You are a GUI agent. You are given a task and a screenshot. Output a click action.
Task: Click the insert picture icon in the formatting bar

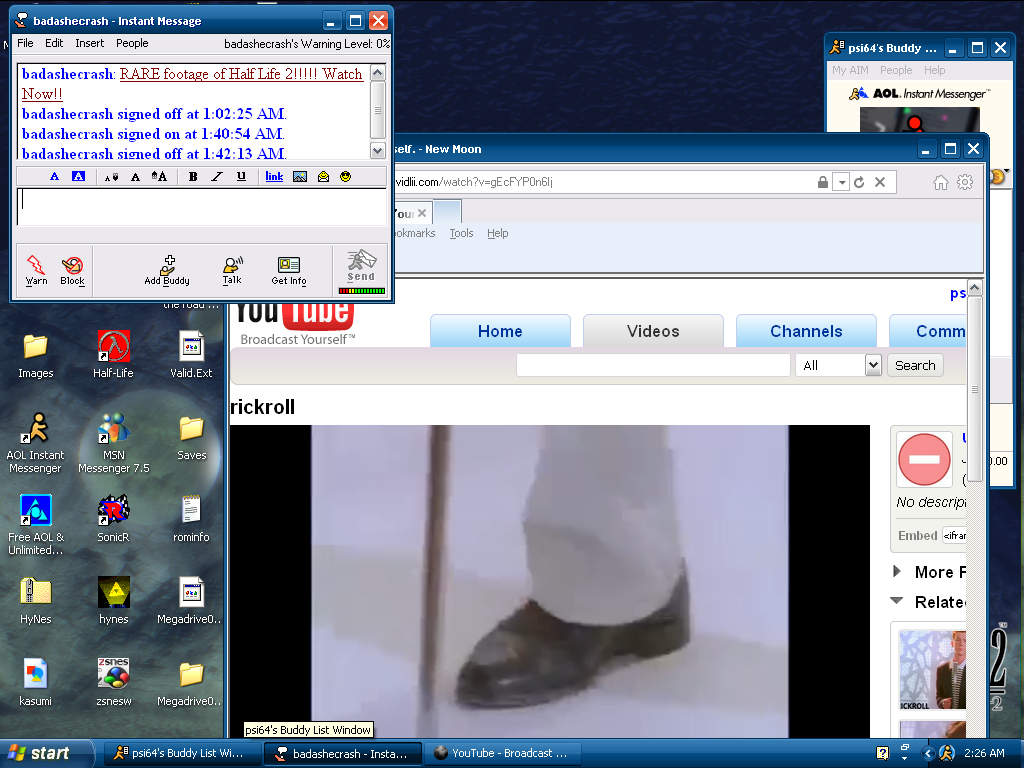pos(299,177)
